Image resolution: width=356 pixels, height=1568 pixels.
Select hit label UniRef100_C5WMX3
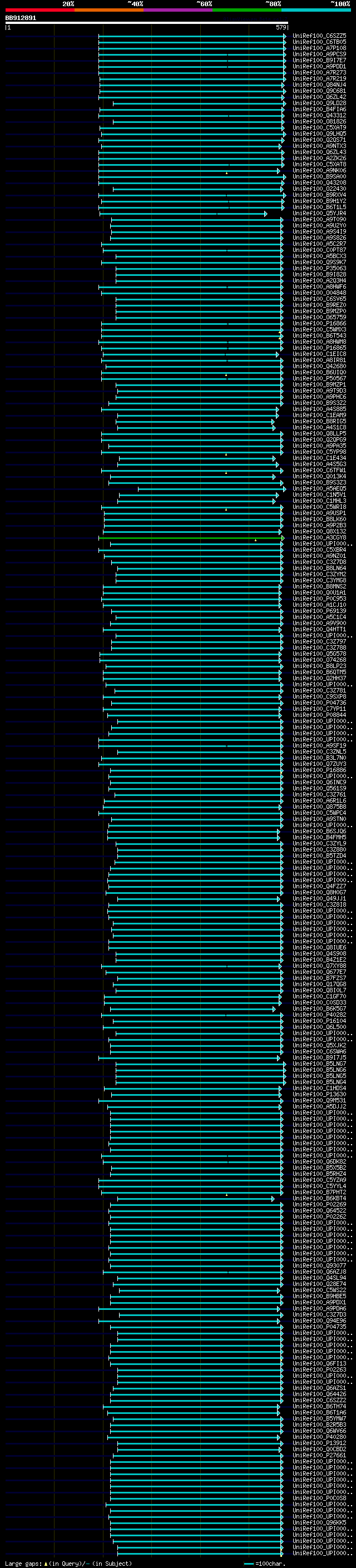coord(319,329)
